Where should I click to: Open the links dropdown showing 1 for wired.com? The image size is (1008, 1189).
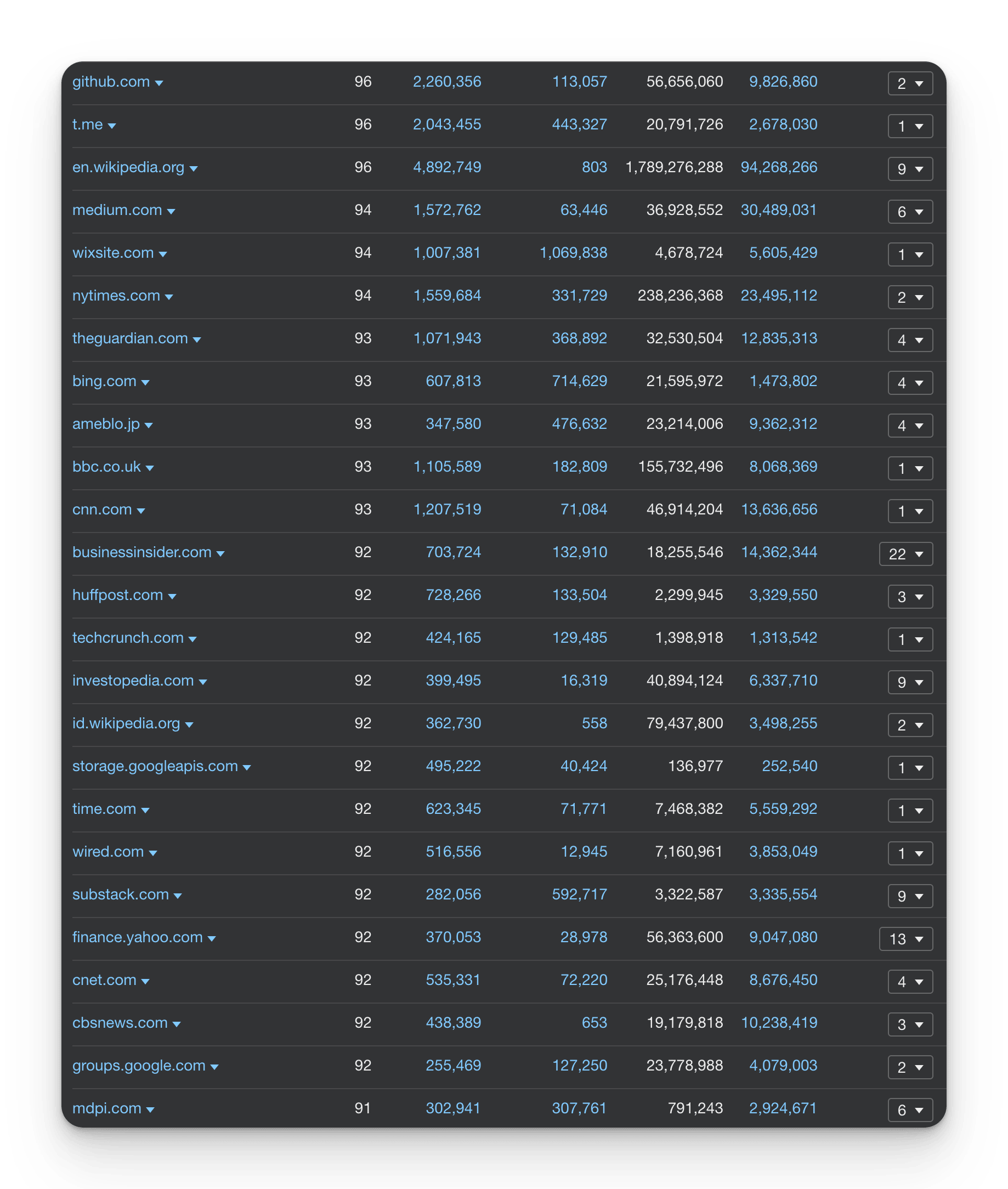[x=910, y=853]
